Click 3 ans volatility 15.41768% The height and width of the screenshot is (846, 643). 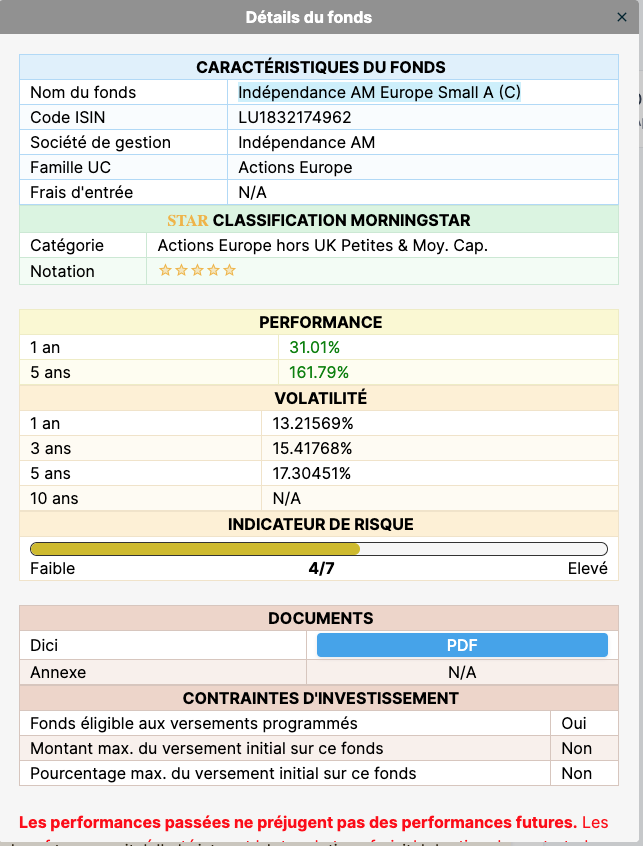tap(312, 448)
